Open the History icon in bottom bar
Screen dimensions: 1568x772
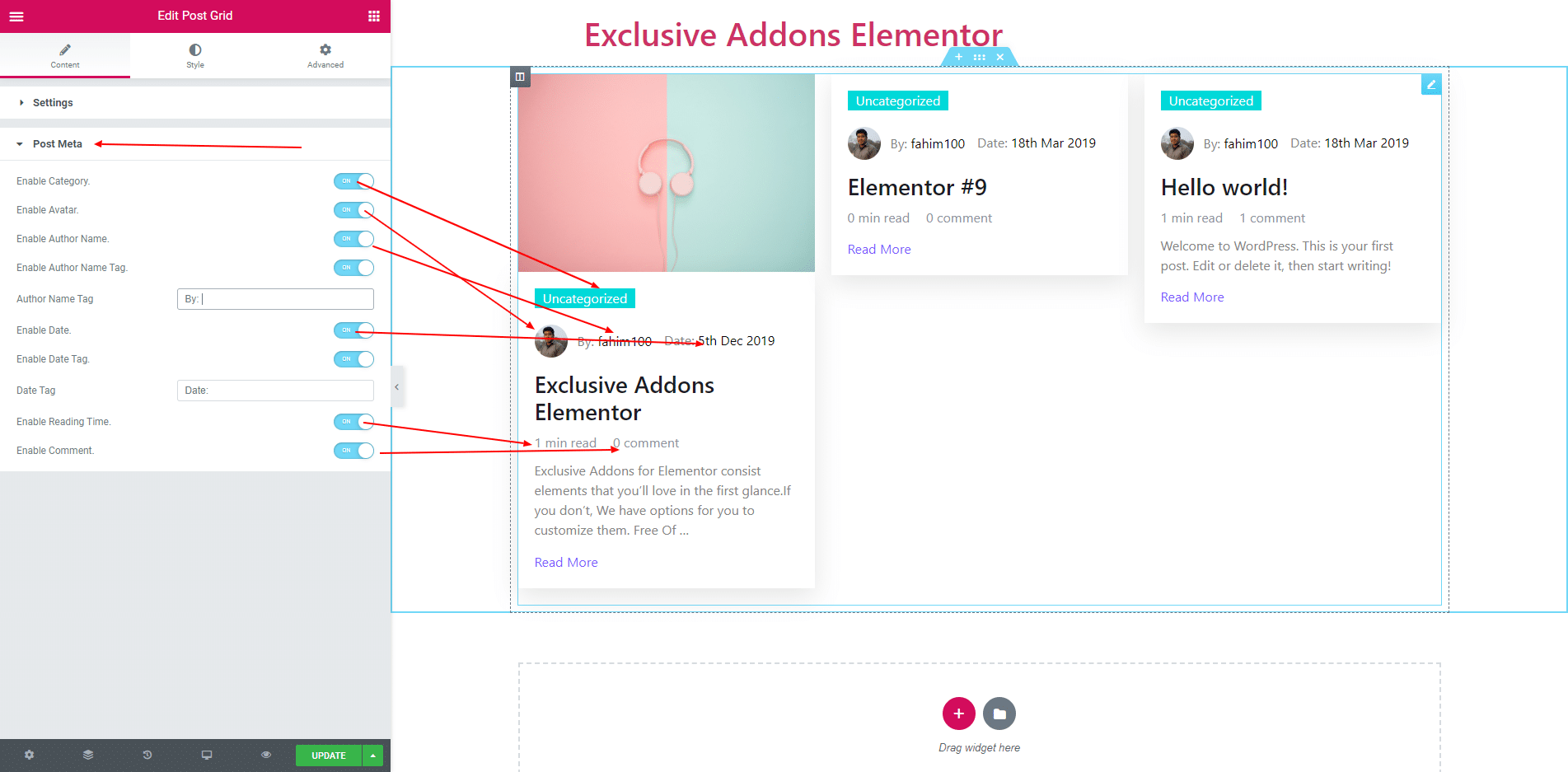(x=147, y=755)
